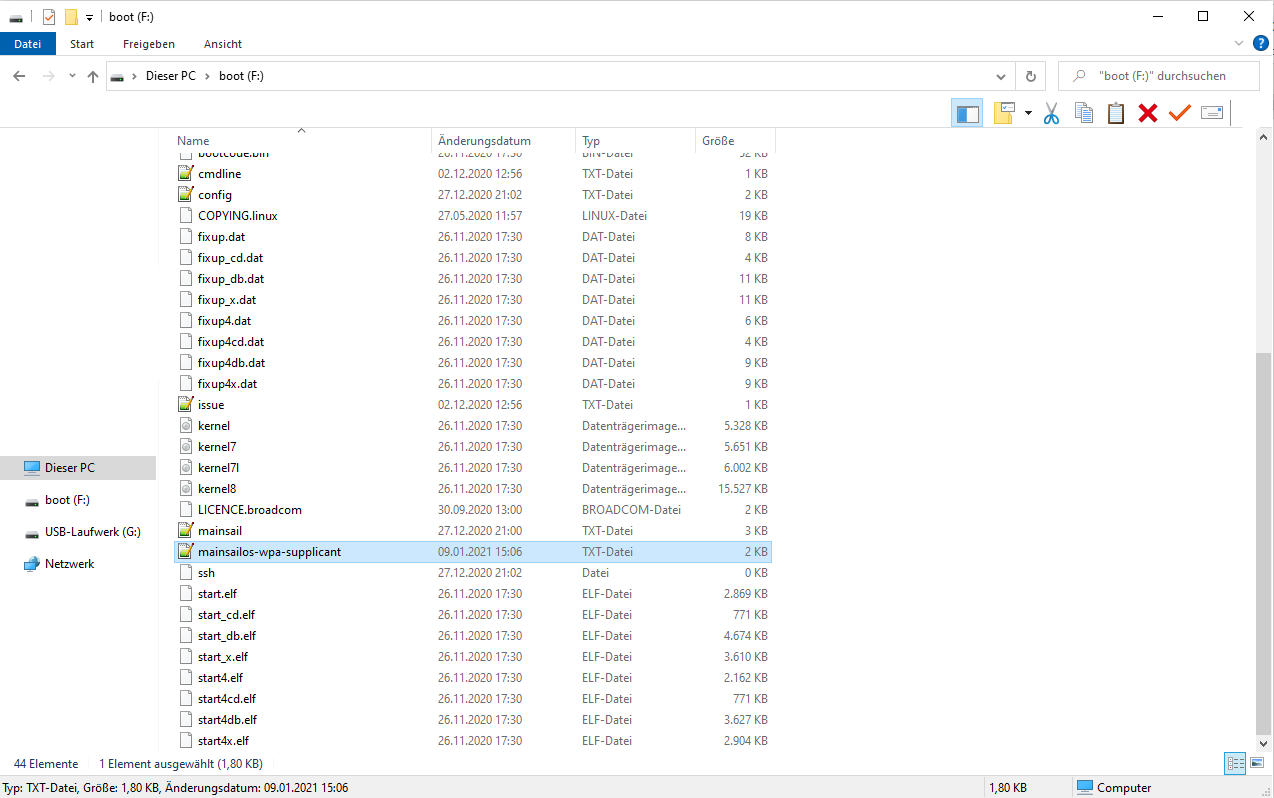Click the envelope E-mail icon in the toolbar
This screenshot has height=798, width=1274.
coord(1212,113)
